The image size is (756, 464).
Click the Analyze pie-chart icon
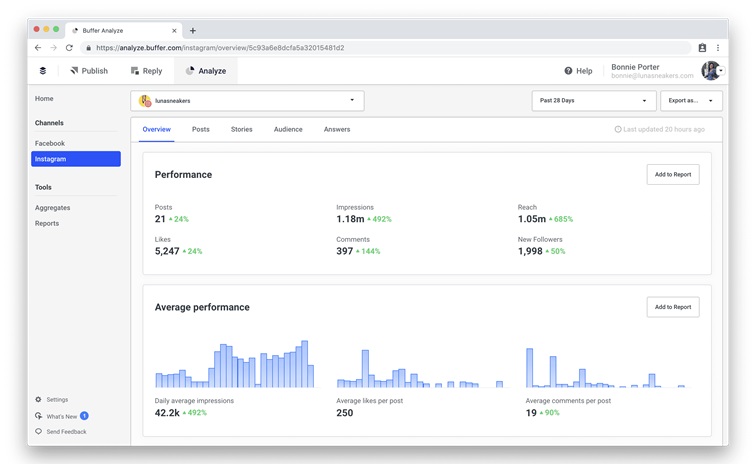tap(190, 70)
